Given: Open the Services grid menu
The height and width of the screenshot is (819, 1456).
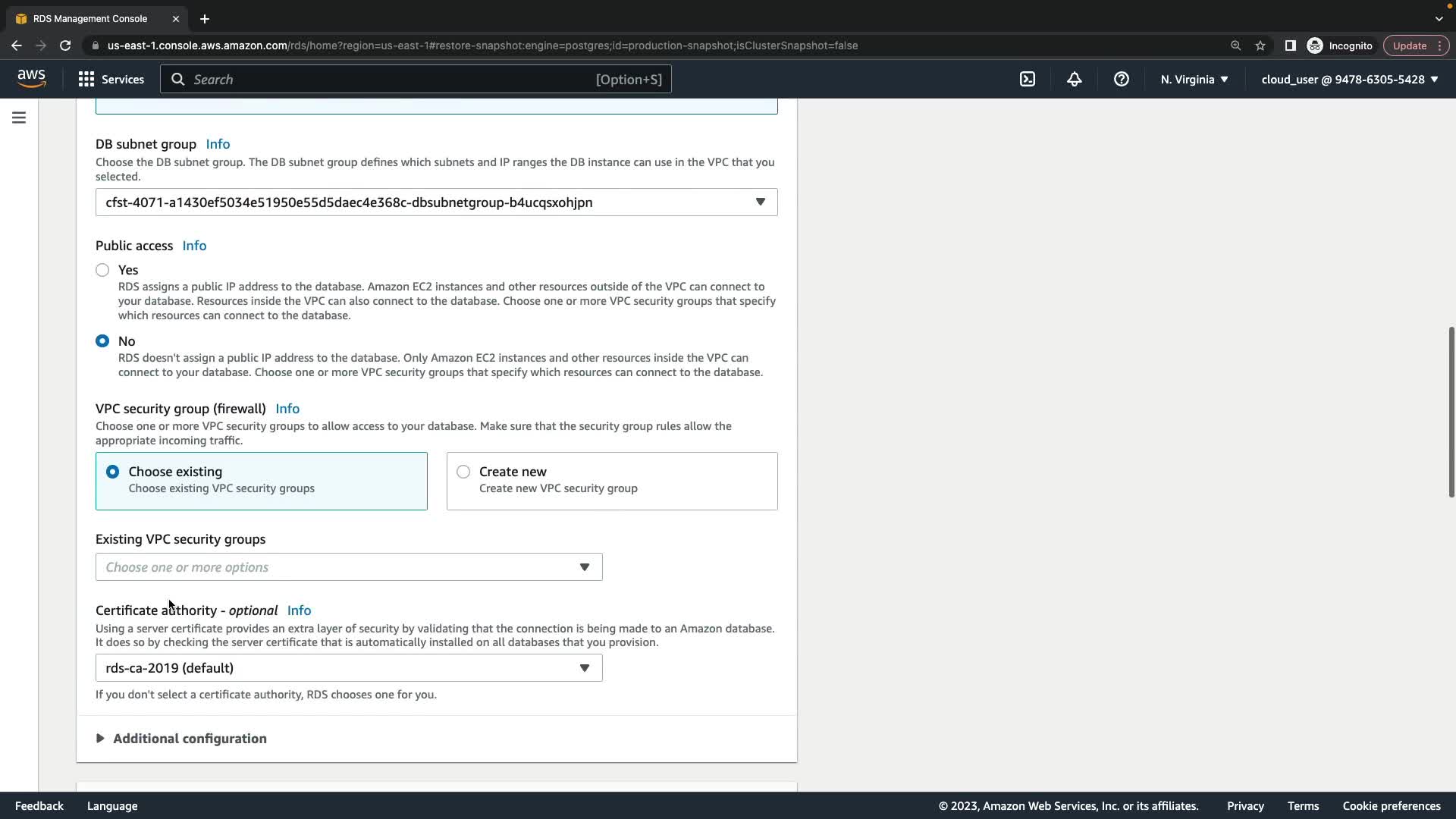Looking at the screenshot, I should click(x=111, y=80).
